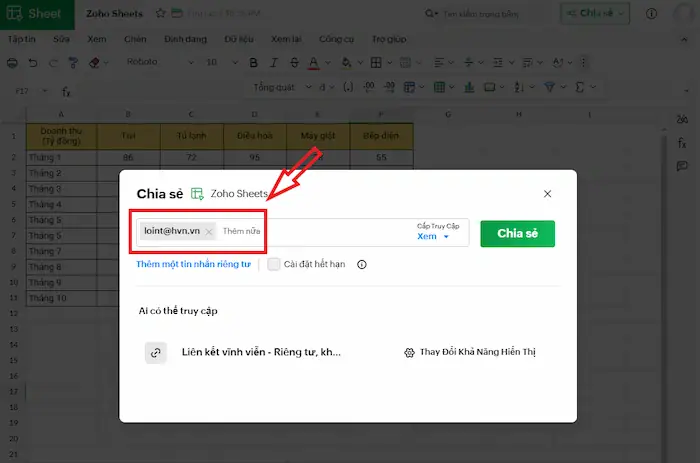Click the print icon in the toolbar
The width and height of the screenshot is (700, 463).
(12, 63)
